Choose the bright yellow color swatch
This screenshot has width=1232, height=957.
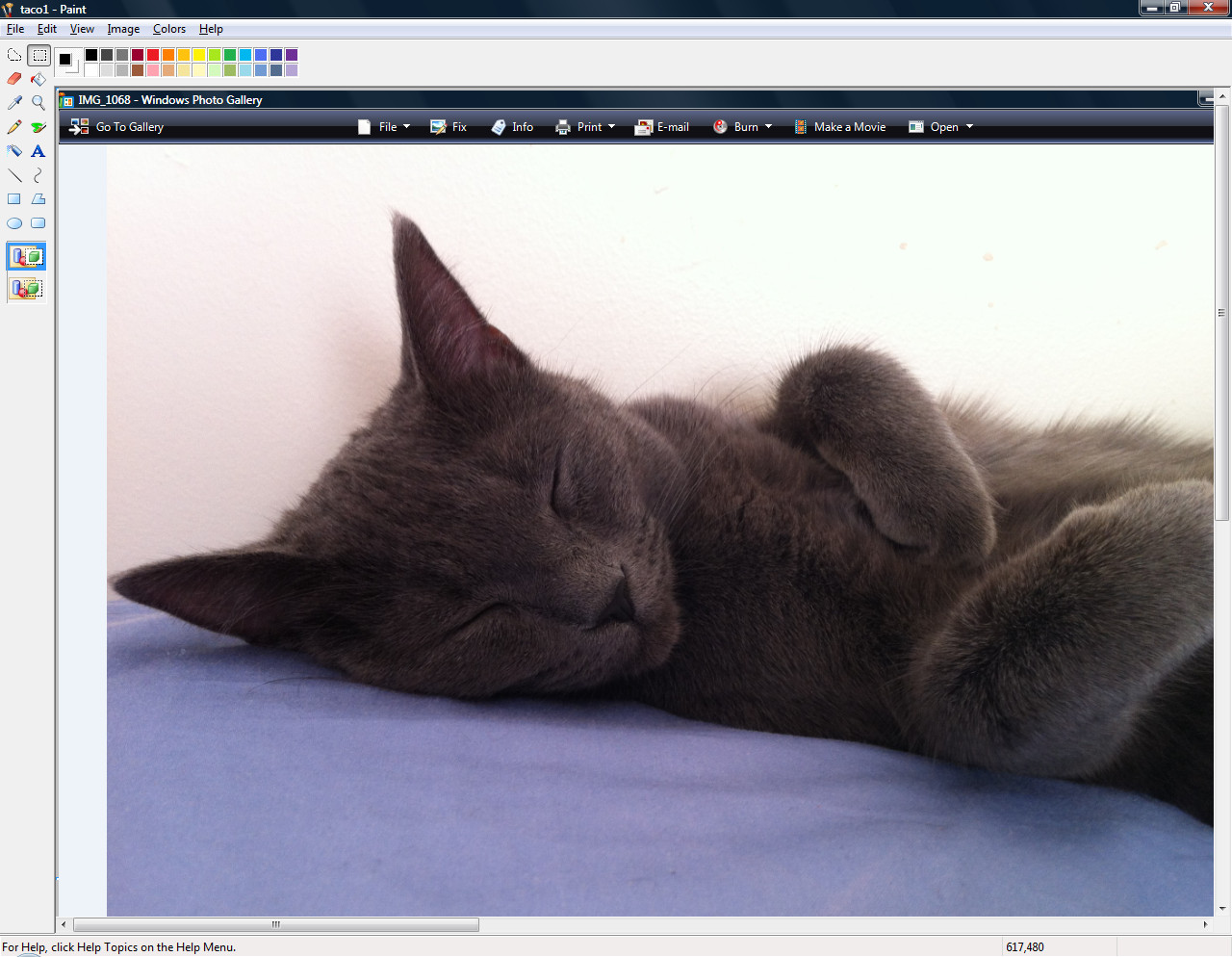click(199, 55)
